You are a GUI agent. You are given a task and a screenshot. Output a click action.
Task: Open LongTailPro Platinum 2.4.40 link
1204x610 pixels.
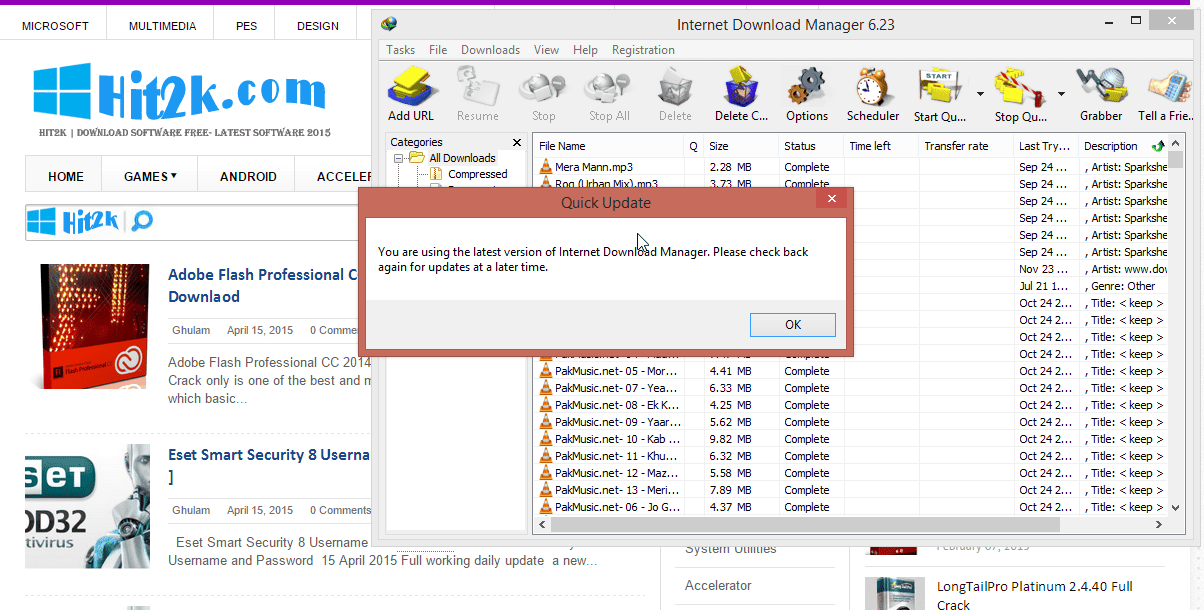pos(1035,595)
